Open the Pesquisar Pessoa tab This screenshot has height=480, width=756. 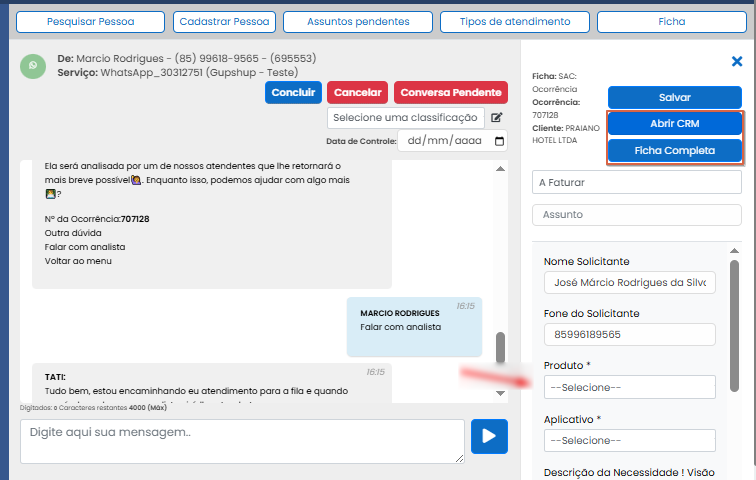(90, 21)
